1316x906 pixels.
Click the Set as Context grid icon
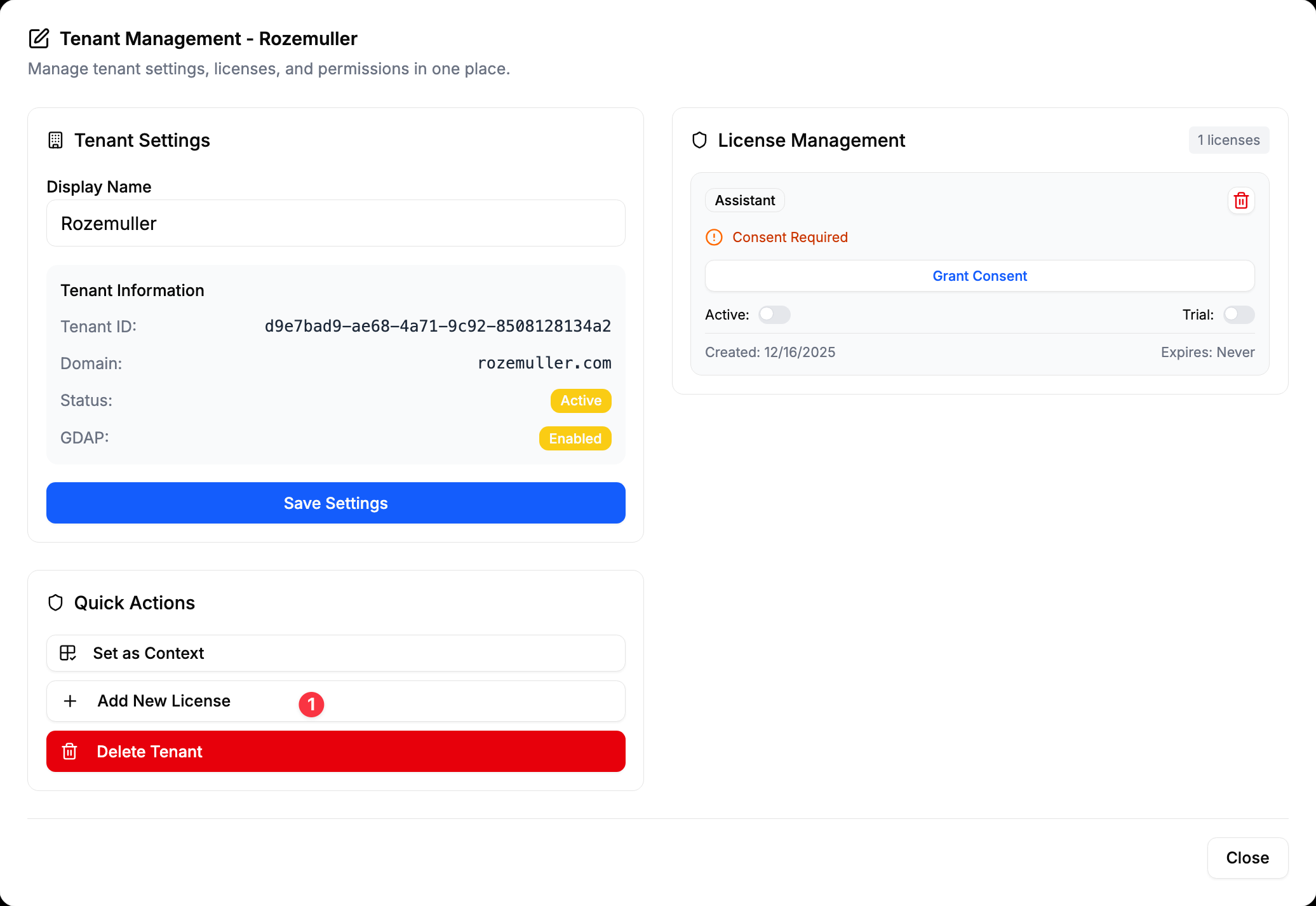(x=68, y=653)
